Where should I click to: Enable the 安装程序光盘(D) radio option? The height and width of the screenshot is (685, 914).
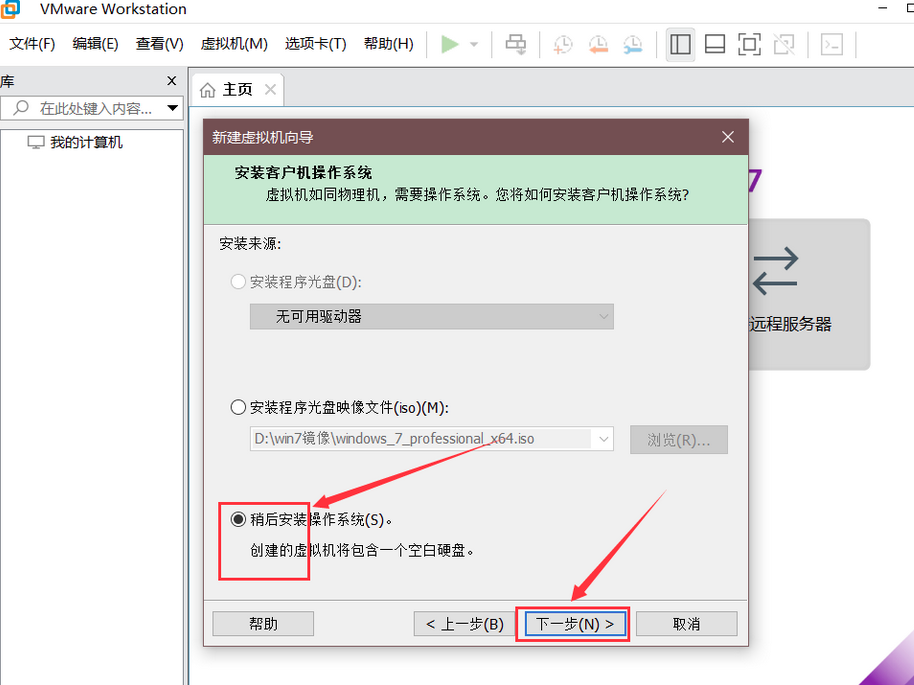[238, 282]
